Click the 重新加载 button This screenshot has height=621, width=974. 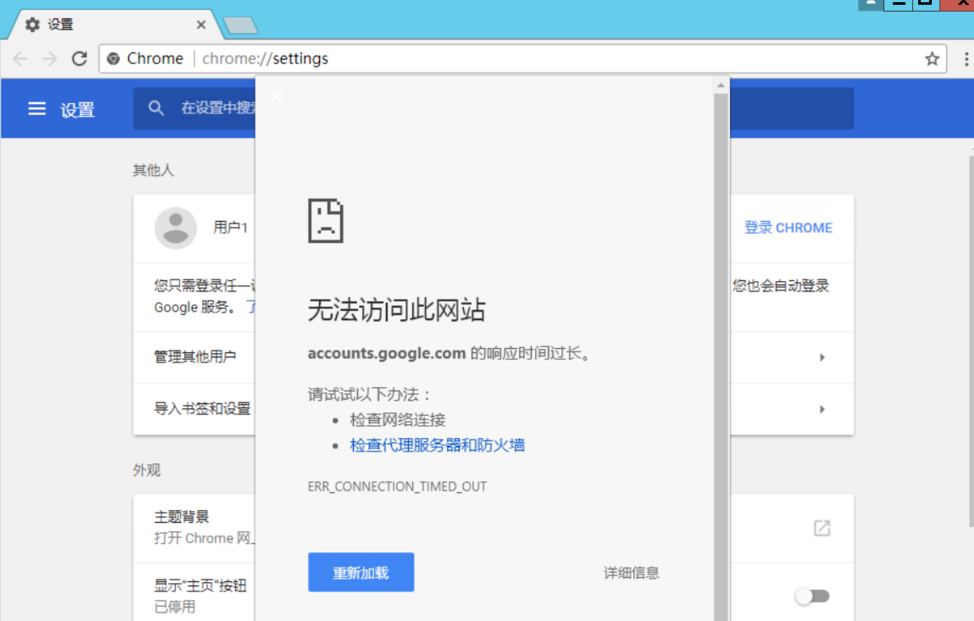point(361,572)
